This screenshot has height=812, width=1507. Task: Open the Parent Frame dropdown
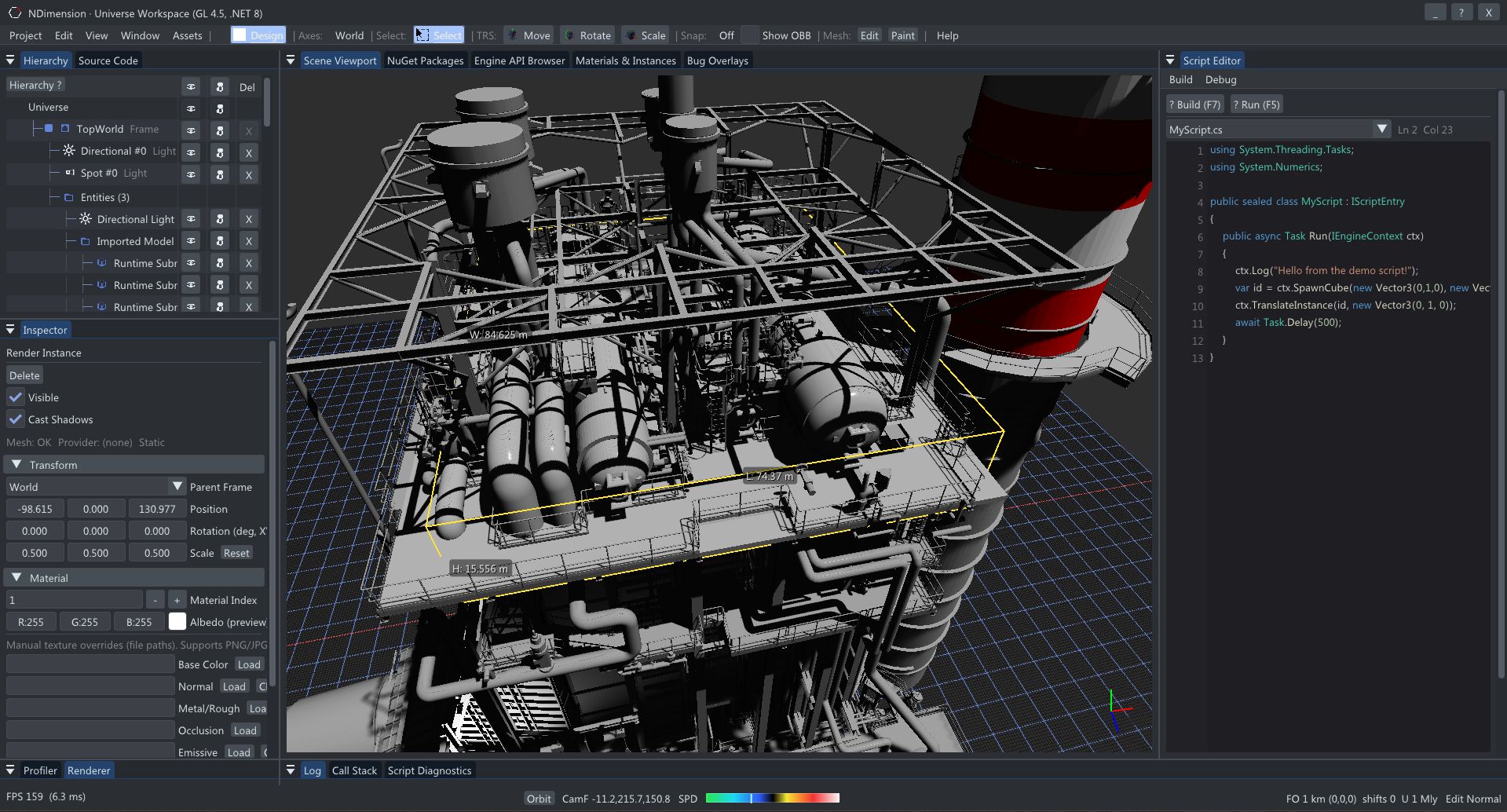click(x=177, y=486)
